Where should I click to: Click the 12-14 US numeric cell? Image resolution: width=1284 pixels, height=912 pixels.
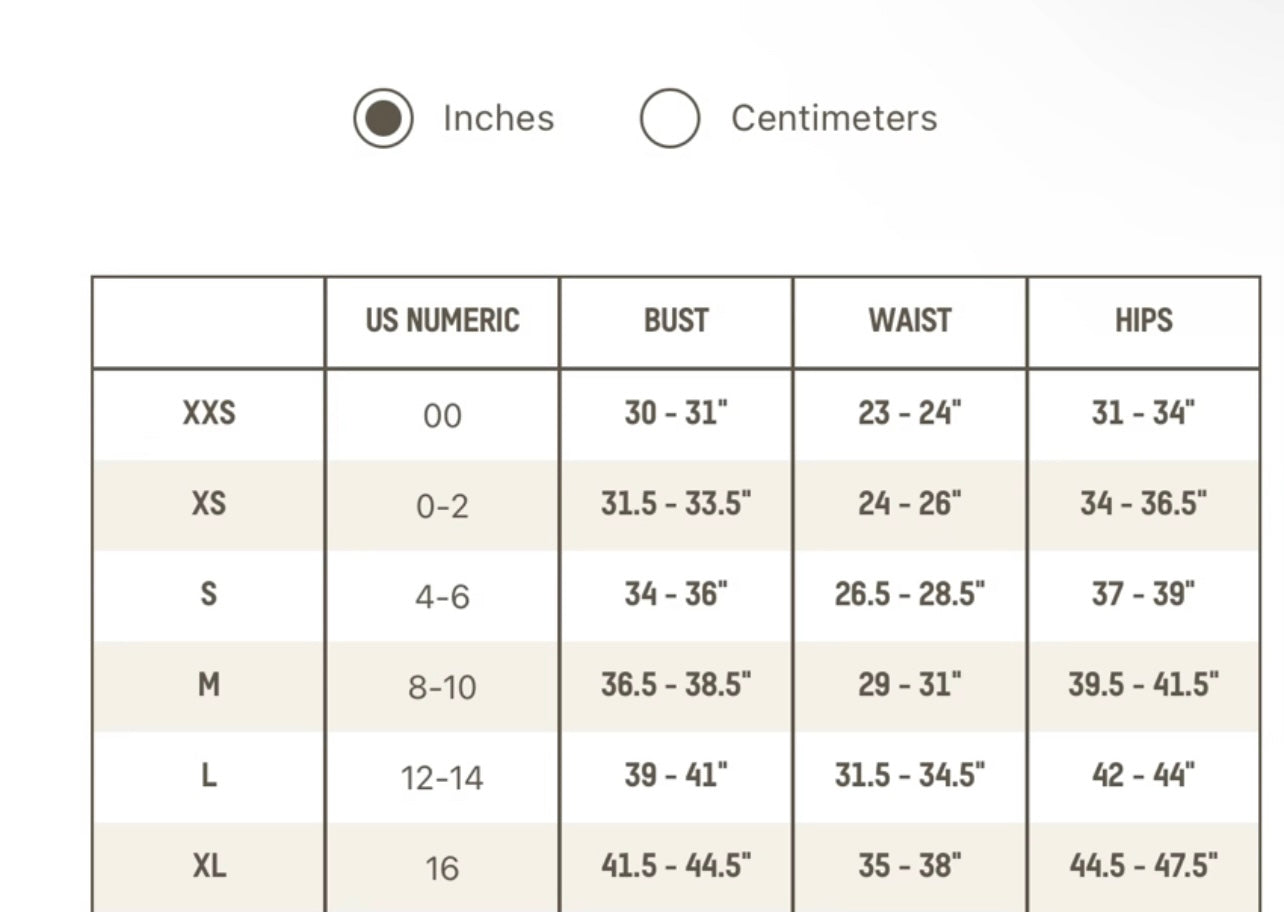tap(442, 778)
